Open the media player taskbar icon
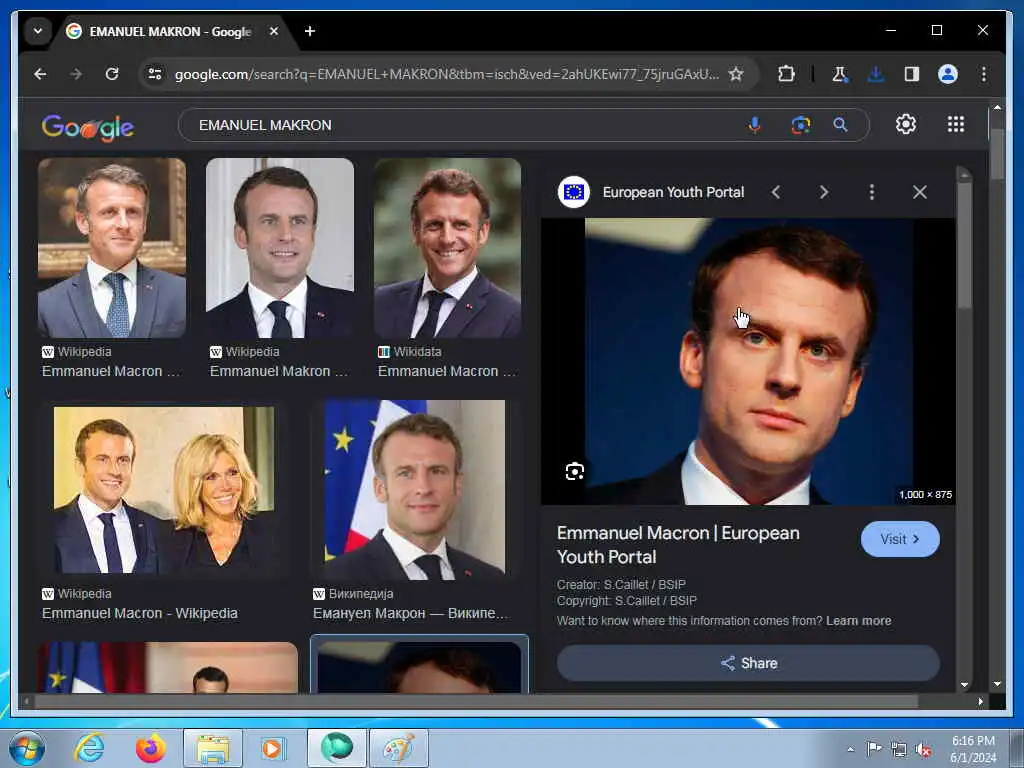The image size is (1024, 768). pos(272,748)
